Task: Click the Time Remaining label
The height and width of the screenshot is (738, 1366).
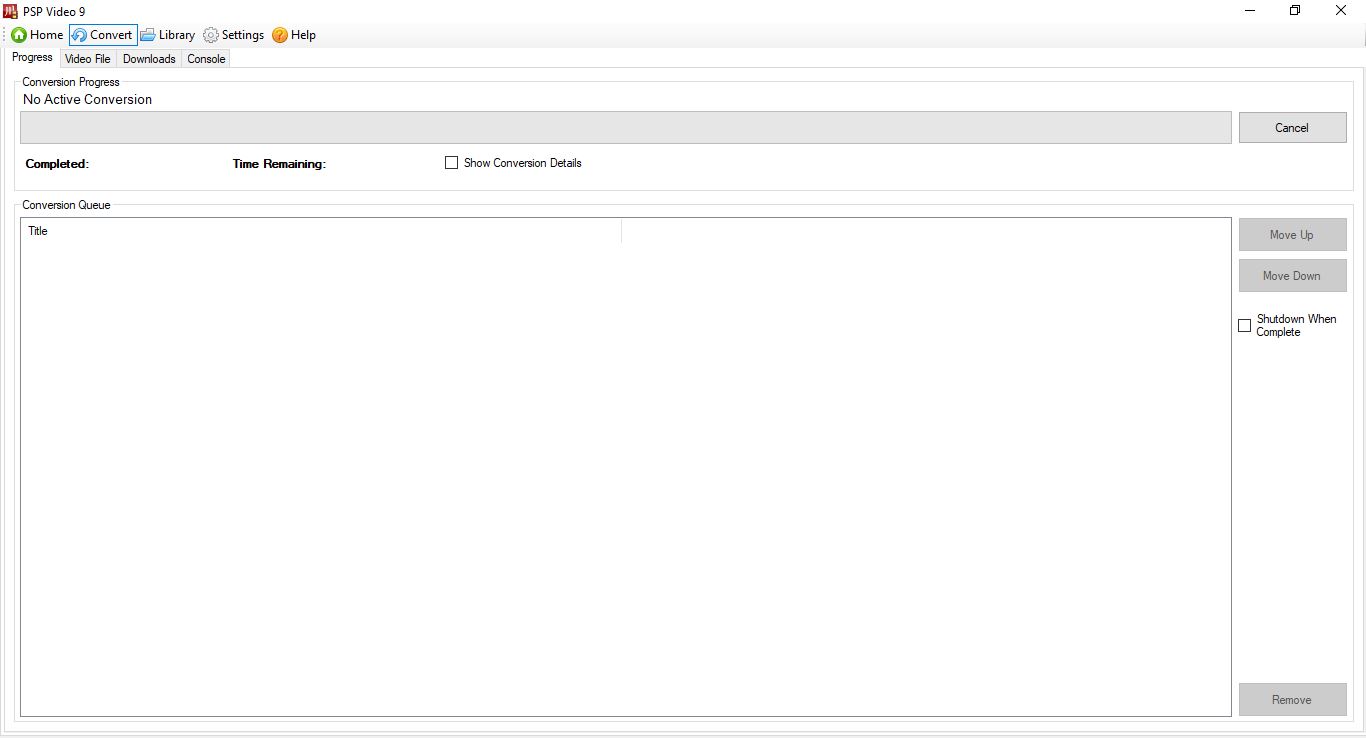Action: click(x=279, y=164)
